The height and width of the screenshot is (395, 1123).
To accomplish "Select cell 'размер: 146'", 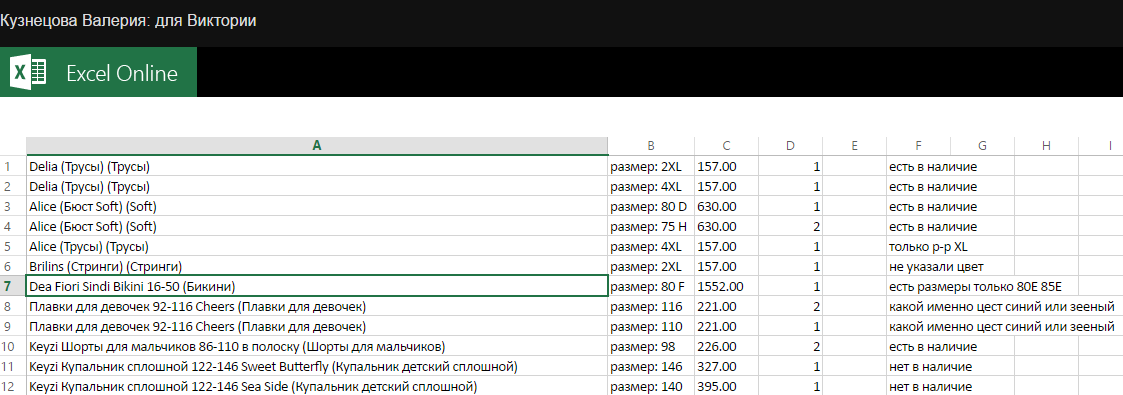I will pyautogui.click(x=651, y=367).
